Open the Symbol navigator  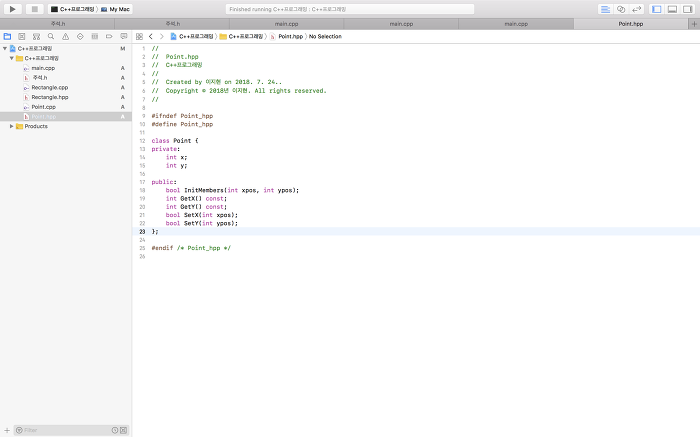tap(36, 36)
